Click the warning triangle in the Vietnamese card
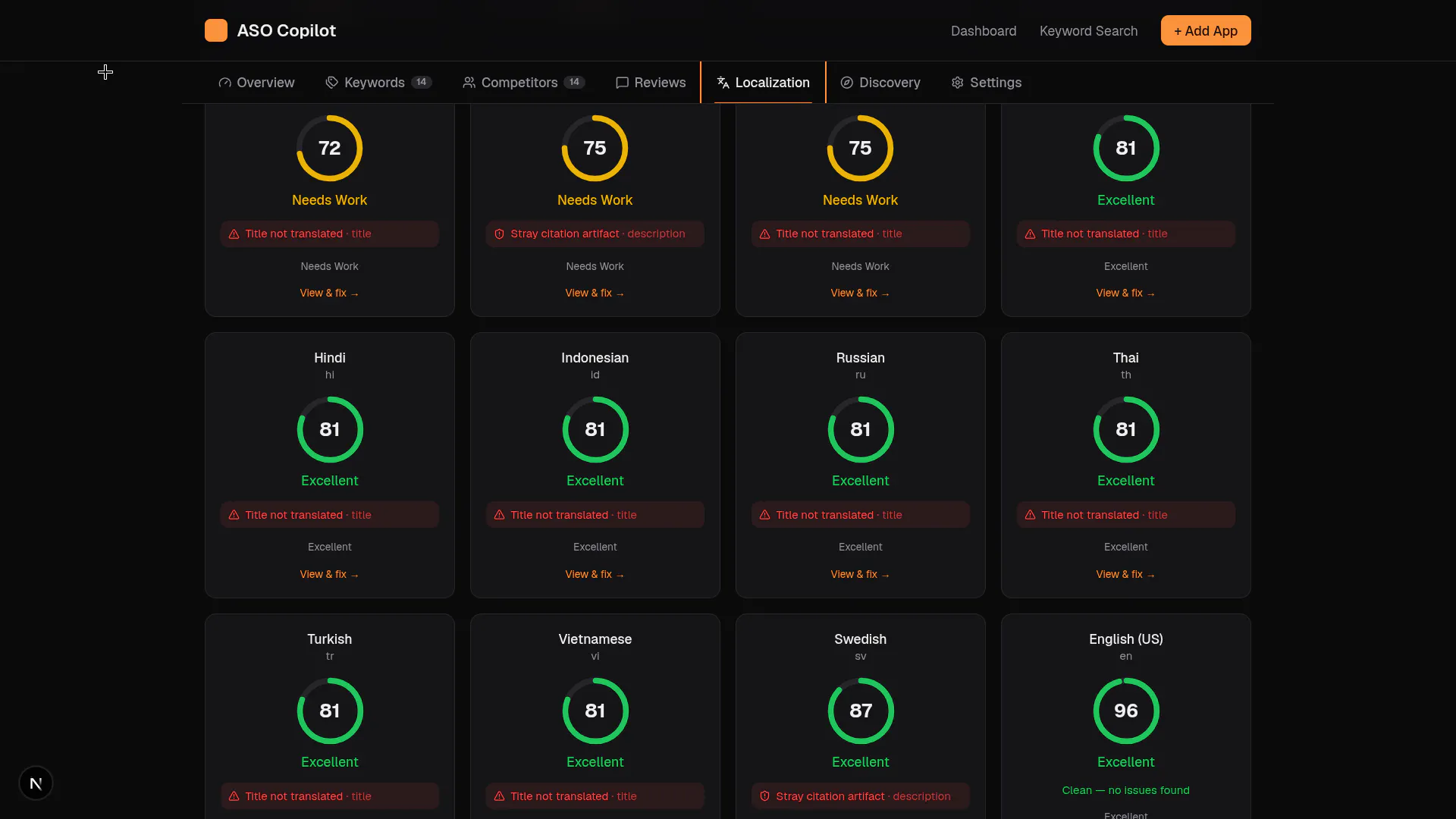 click(x=500, y=796)
